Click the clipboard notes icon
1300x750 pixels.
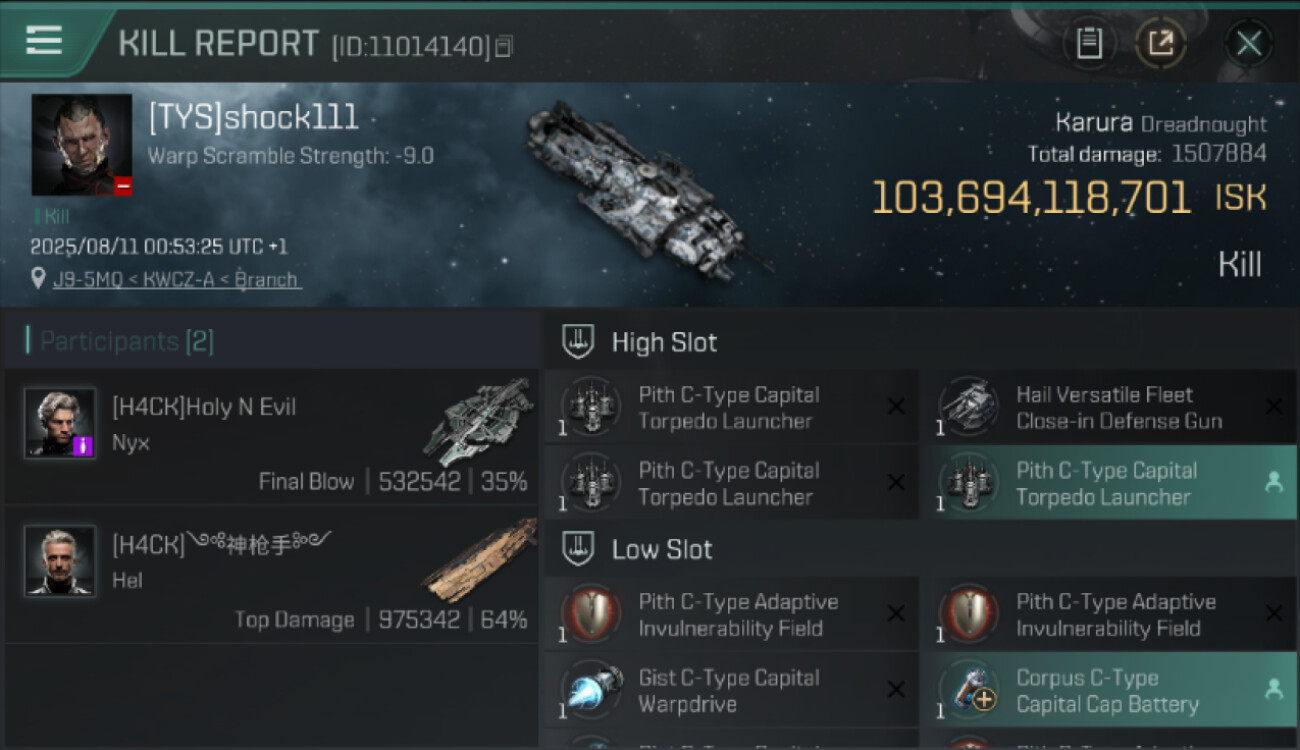tap(1089, 43)
